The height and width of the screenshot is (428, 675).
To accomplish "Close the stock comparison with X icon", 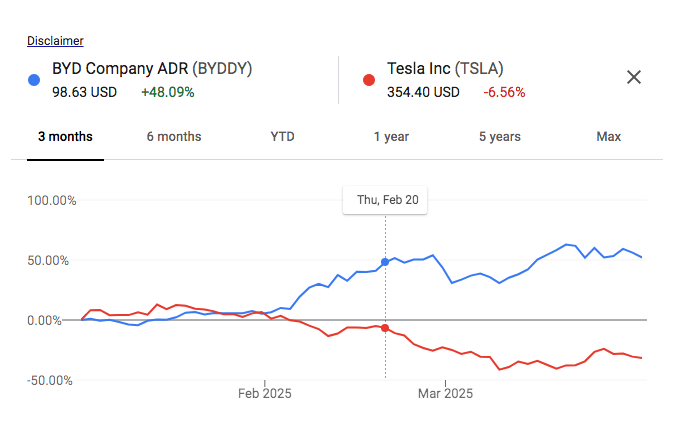I will [633, 78].
